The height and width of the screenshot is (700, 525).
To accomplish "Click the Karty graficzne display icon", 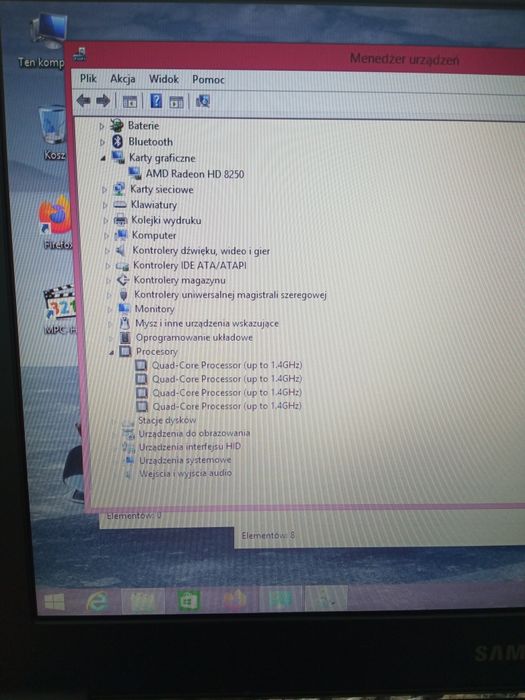I will [x=118, y=157].
